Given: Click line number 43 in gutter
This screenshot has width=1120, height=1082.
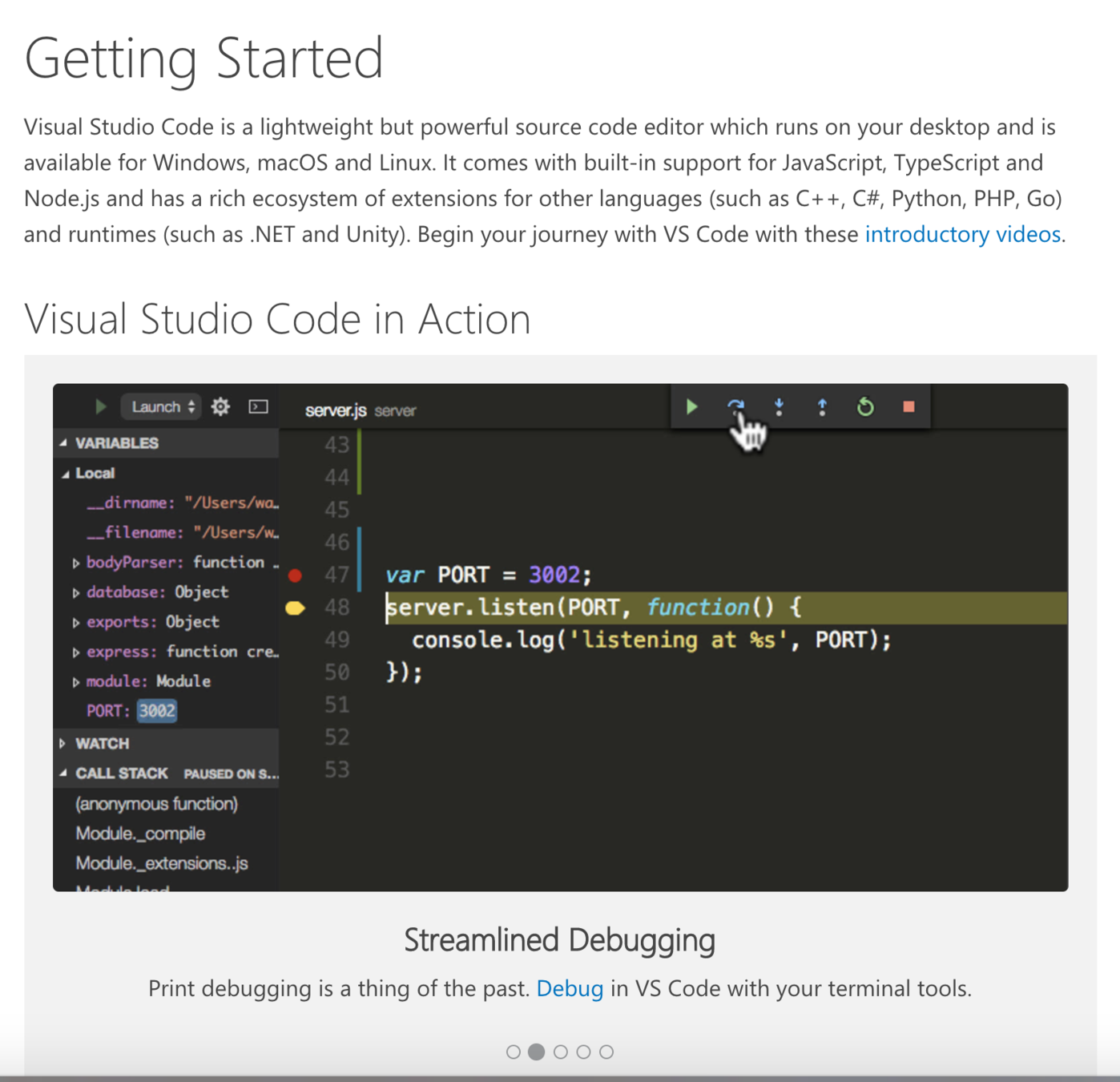Looking at the screenshot, I should coord(336,445).
